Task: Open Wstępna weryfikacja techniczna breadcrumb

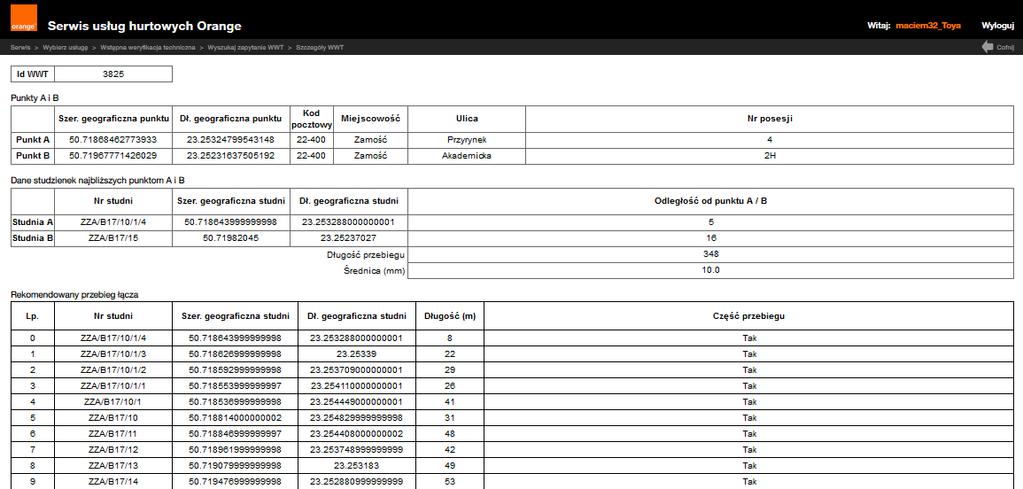Action: pyautogui.click(x=147, y=48)
